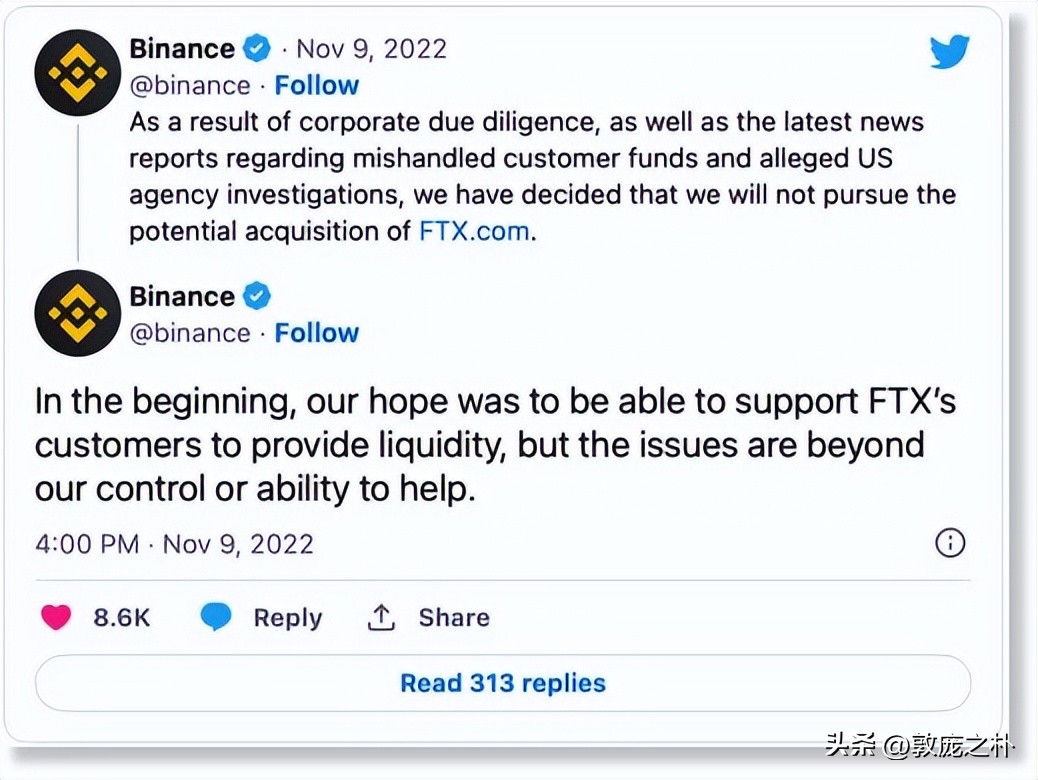
Task: Click the Share text label
Action: (x=453, y=617)
